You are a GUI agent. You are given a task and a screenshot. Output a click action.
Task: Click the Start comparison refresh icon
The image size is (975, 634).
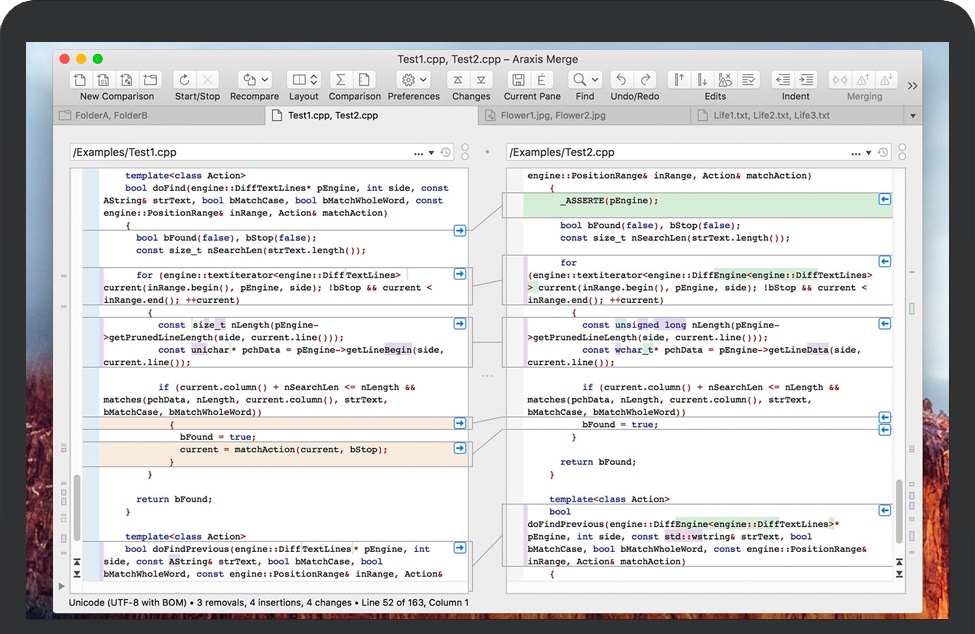point(184,80)
